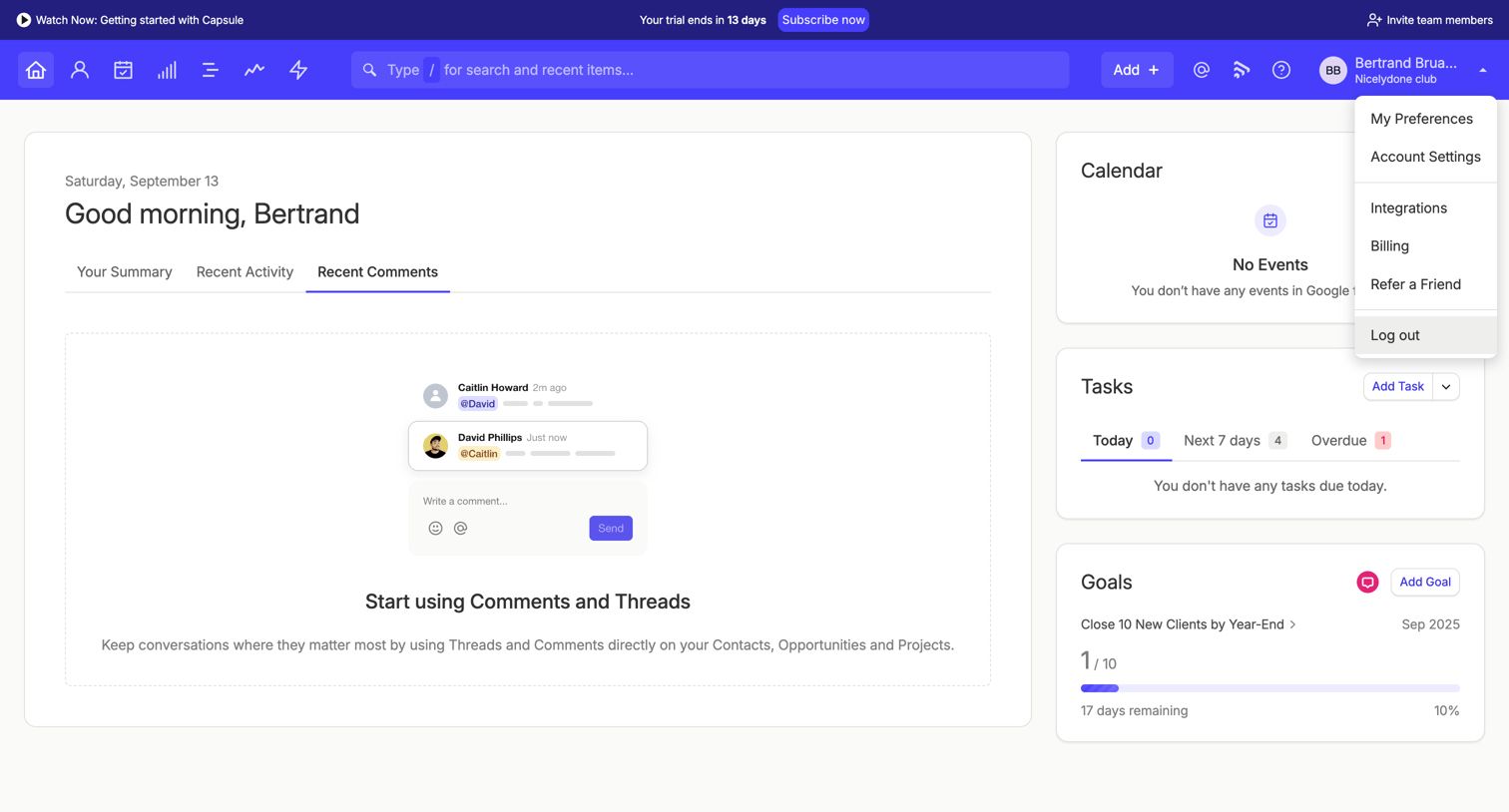The width and height of the screenshot is (1509, 812).
Task: Click the pink chat bubble icon in Goals
Action: [1367, 583]
